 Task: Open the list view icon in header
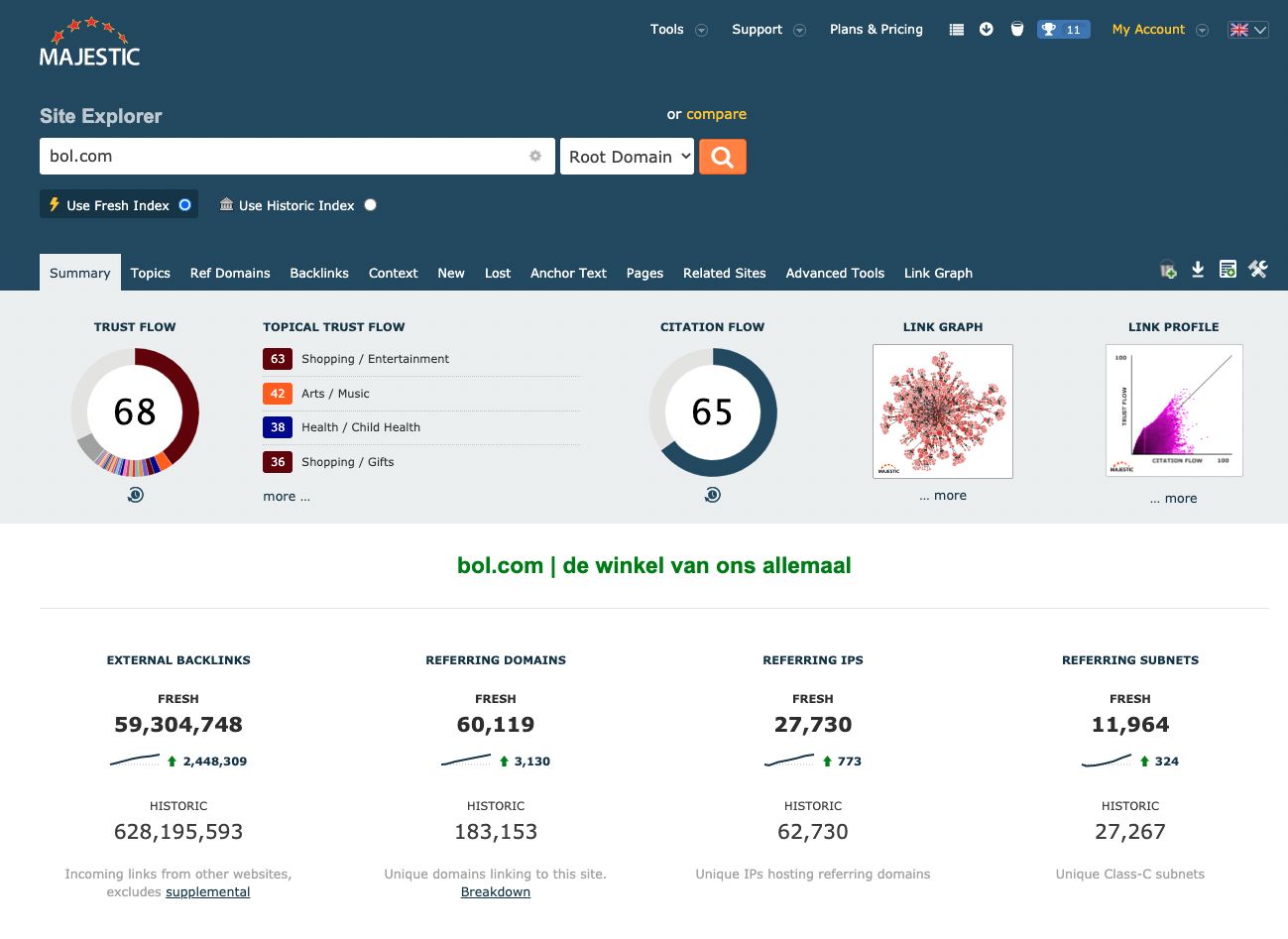click(957, 30)
